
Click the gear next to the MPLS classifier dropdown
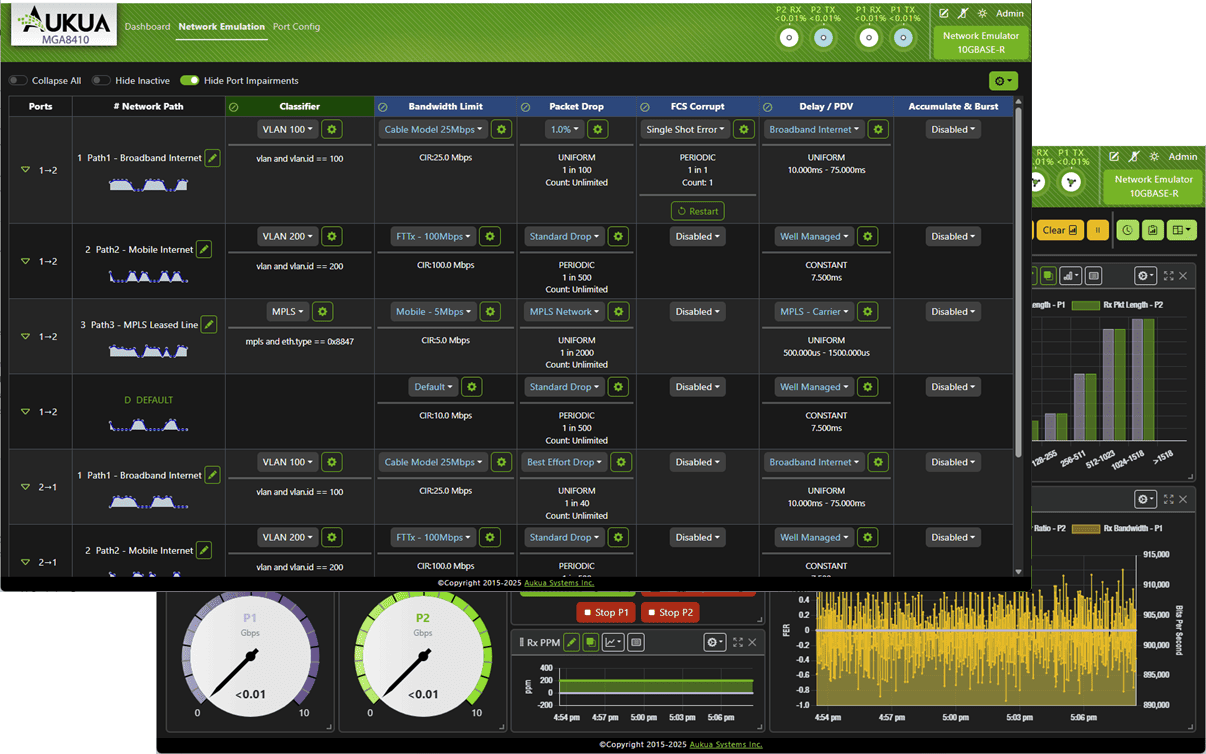[x=322, y=312]
